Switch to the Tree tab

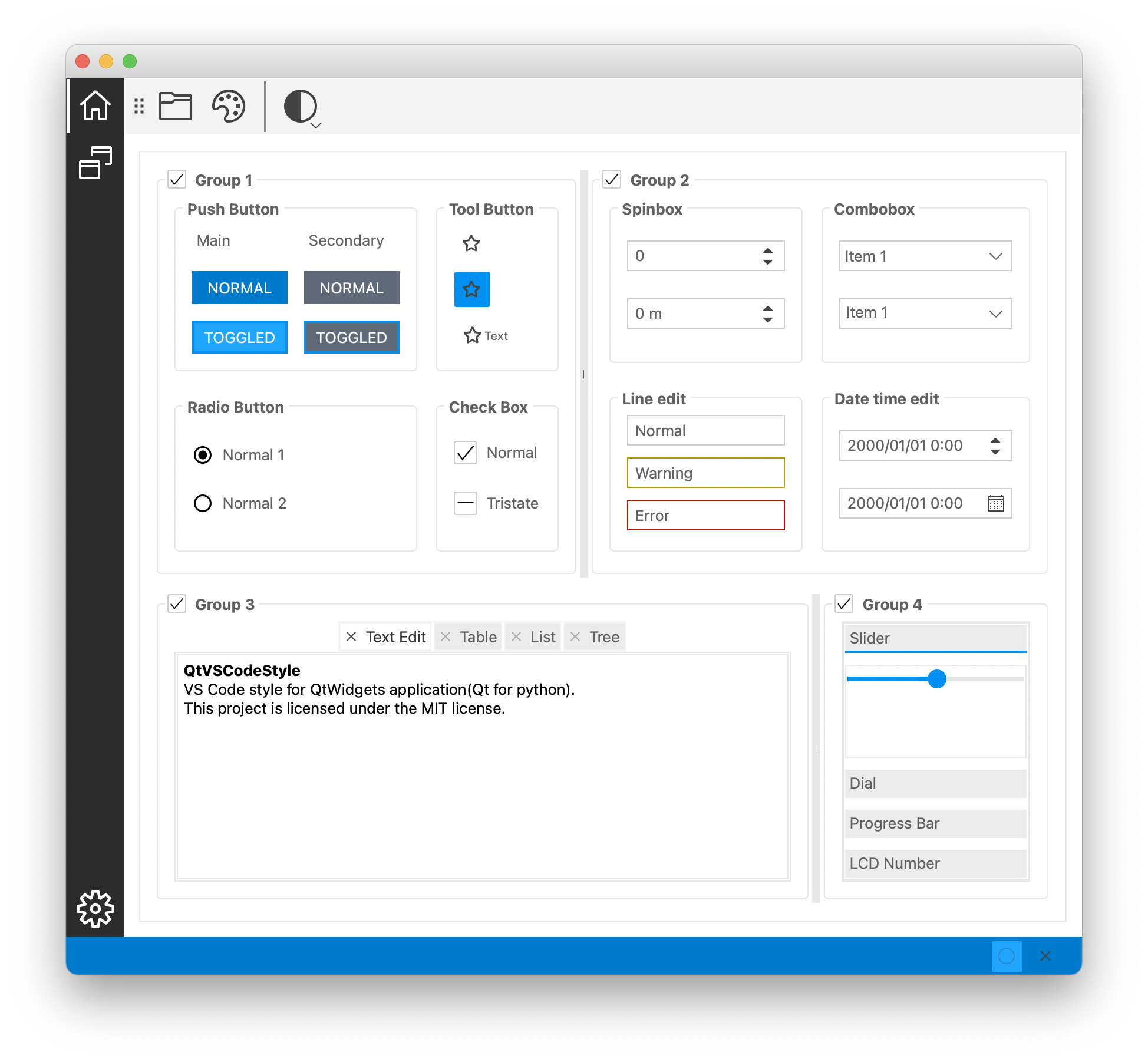[603, 637]
